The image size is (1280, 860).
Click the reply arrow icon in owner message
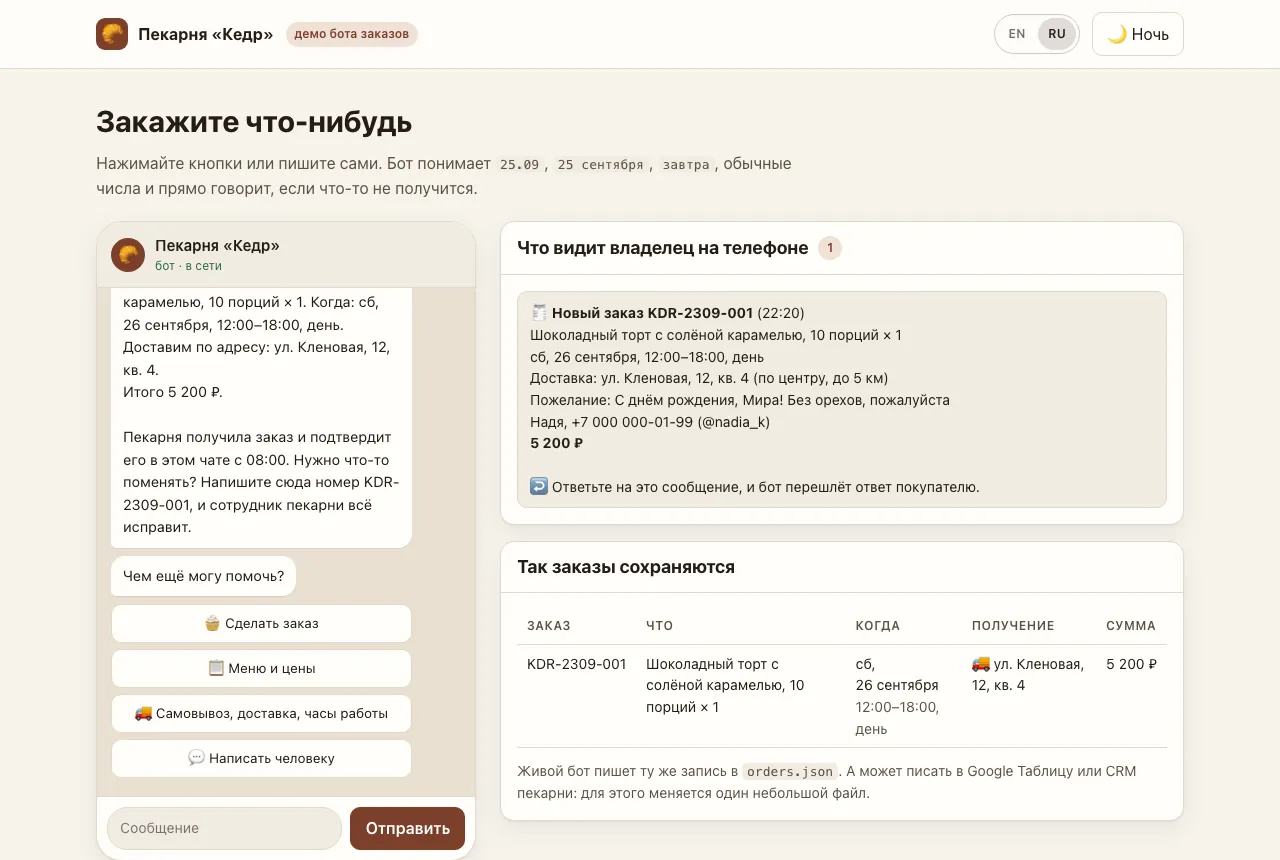tap(539, 487)
